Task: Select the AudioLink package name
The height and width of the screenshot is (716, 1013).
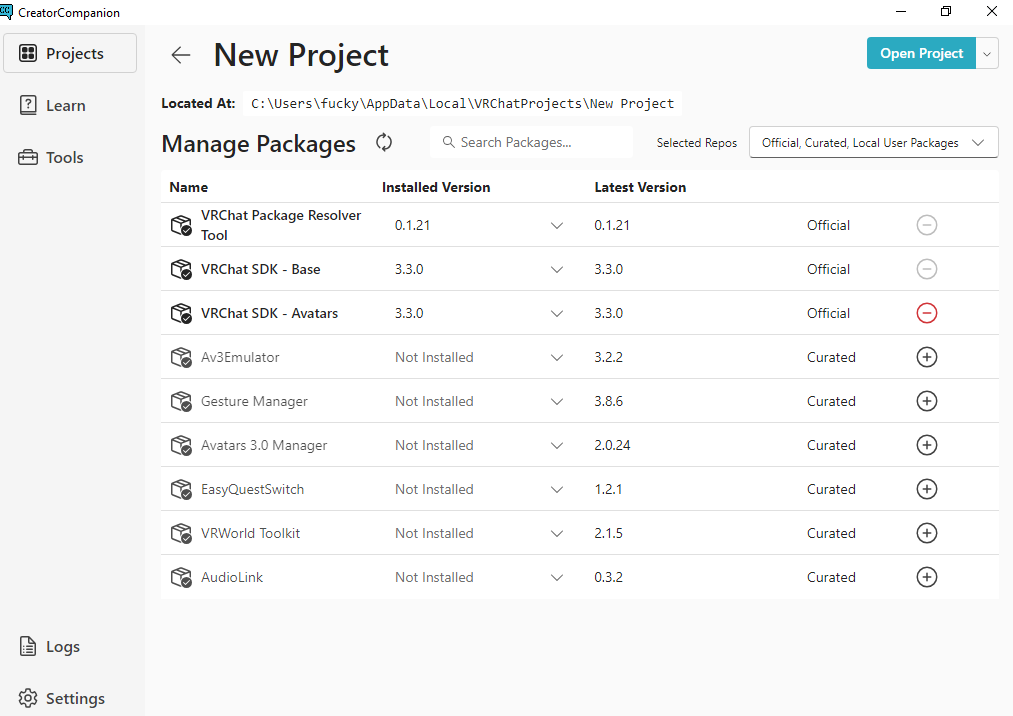Action: [x=232, y=577]
